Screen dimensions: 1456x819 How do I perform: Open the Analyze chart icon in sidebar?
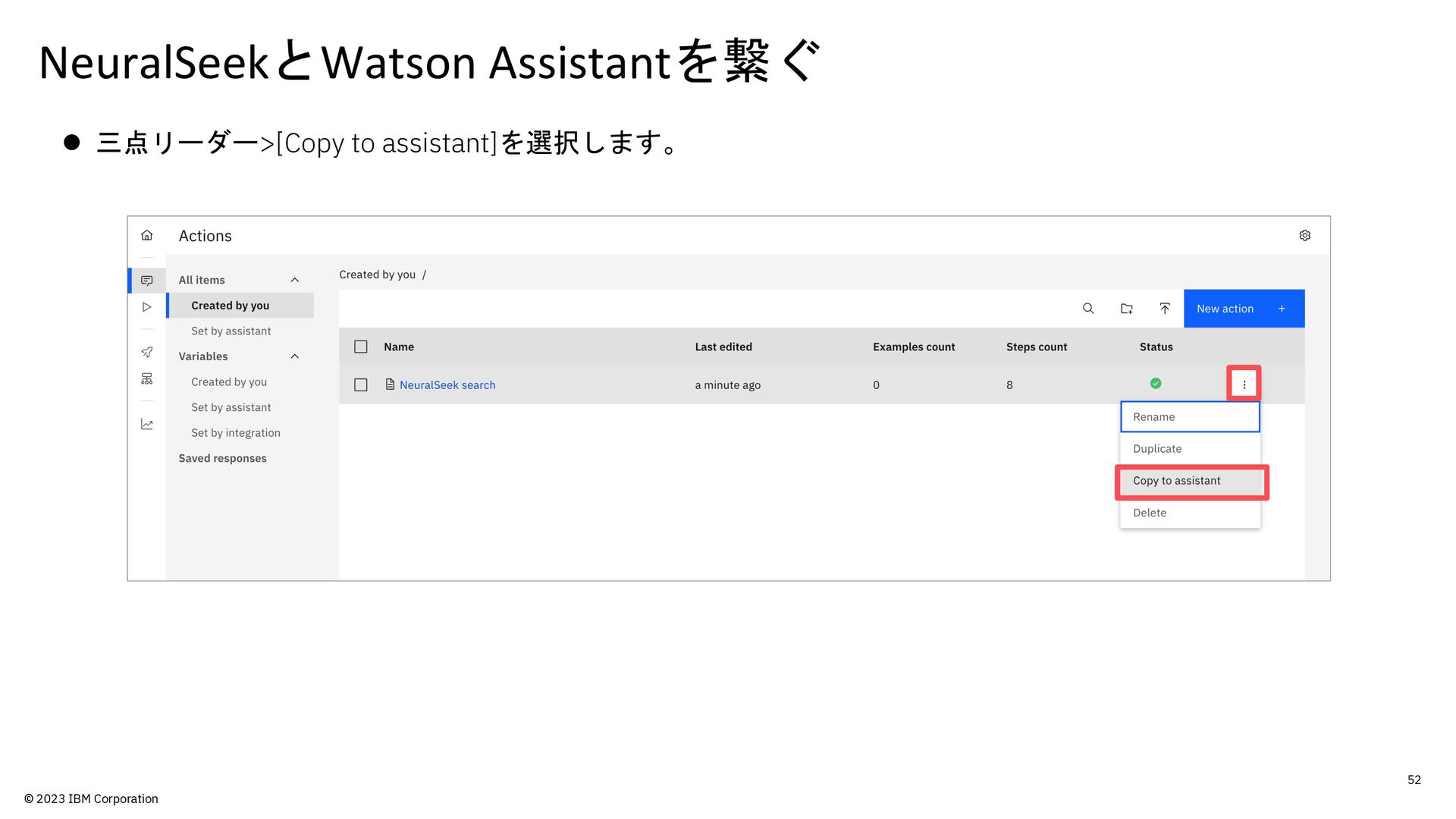click(x=147, y=424)
